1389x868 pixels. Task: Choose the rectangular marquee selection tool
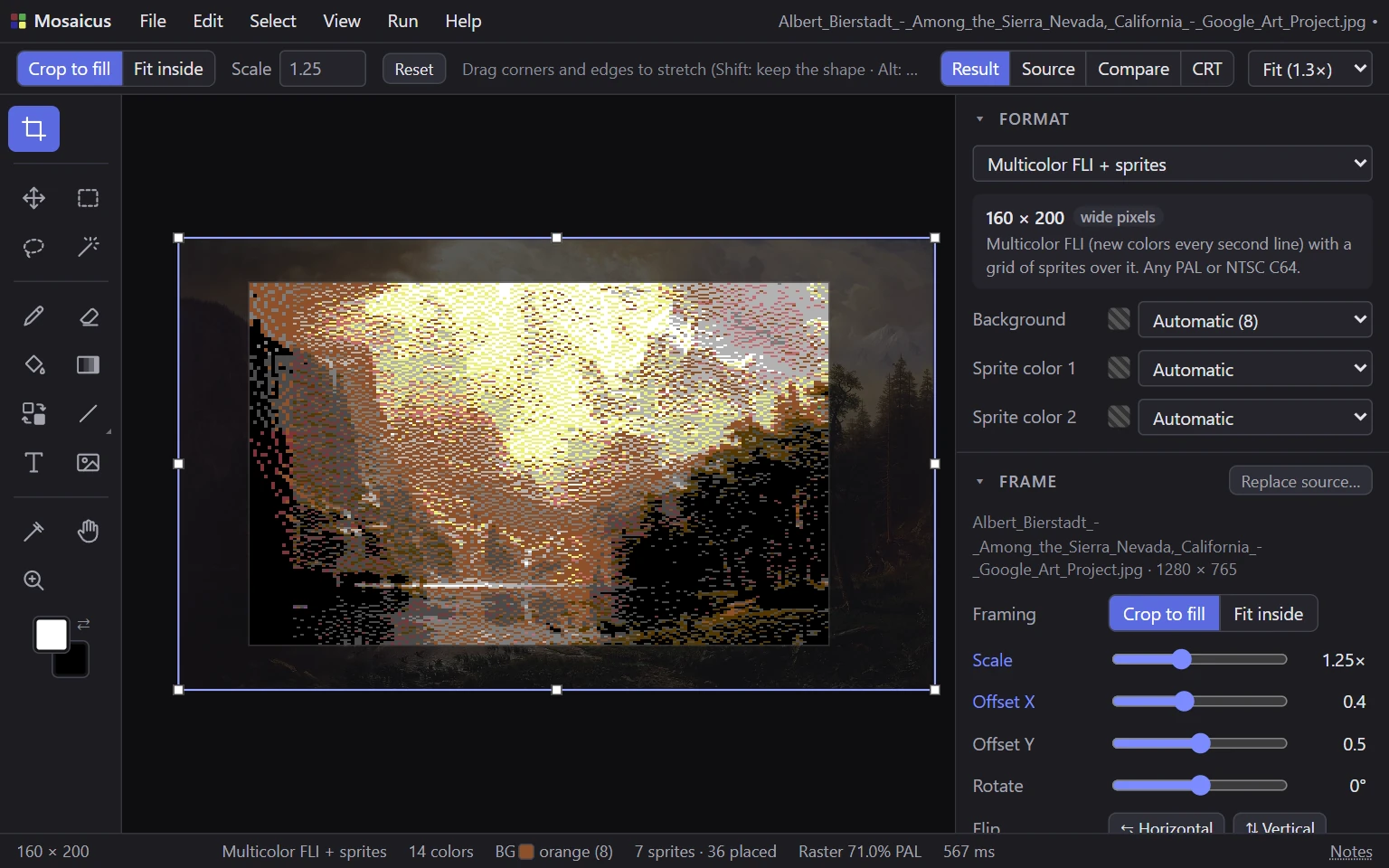click(88, 198)
